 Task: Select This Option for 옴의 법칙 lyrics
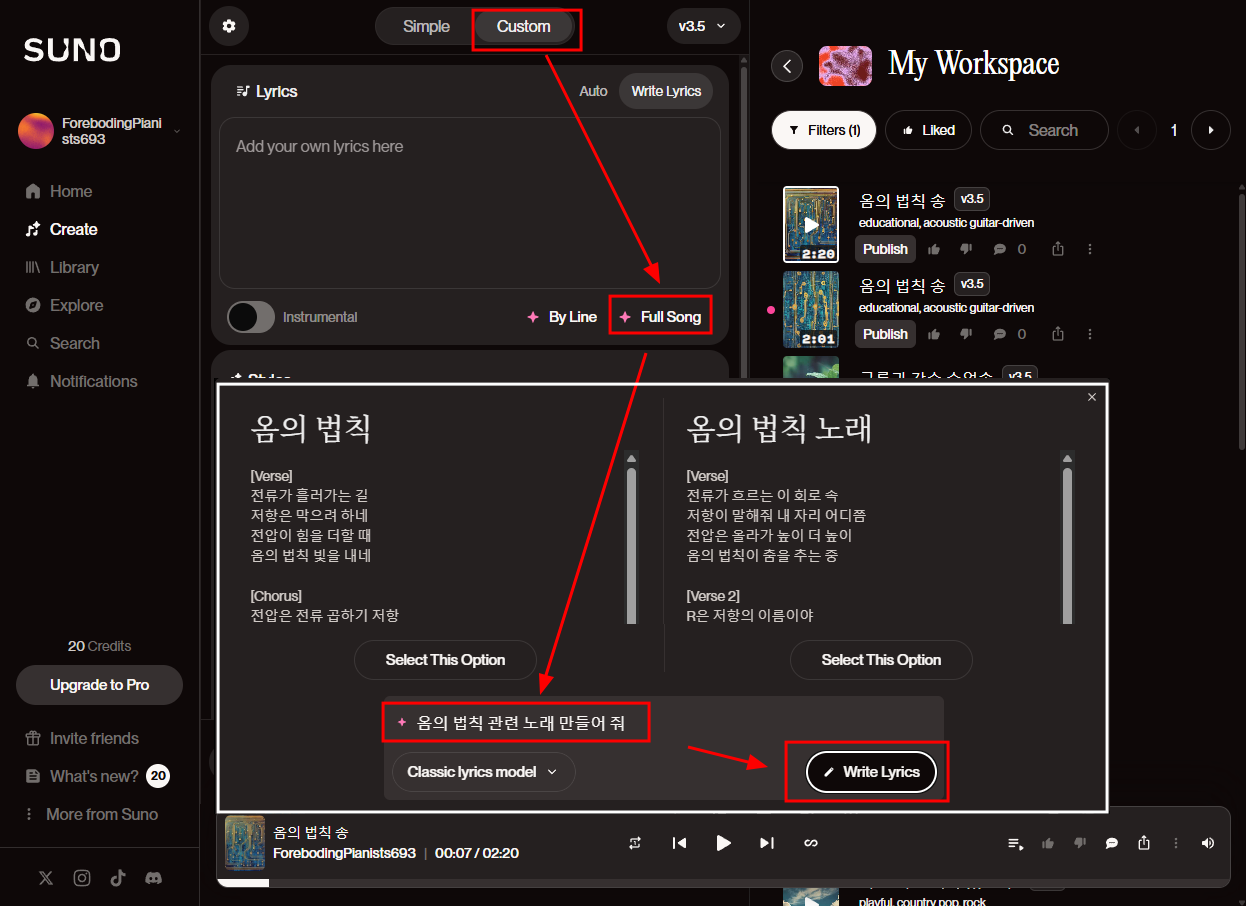coord(445,660)
